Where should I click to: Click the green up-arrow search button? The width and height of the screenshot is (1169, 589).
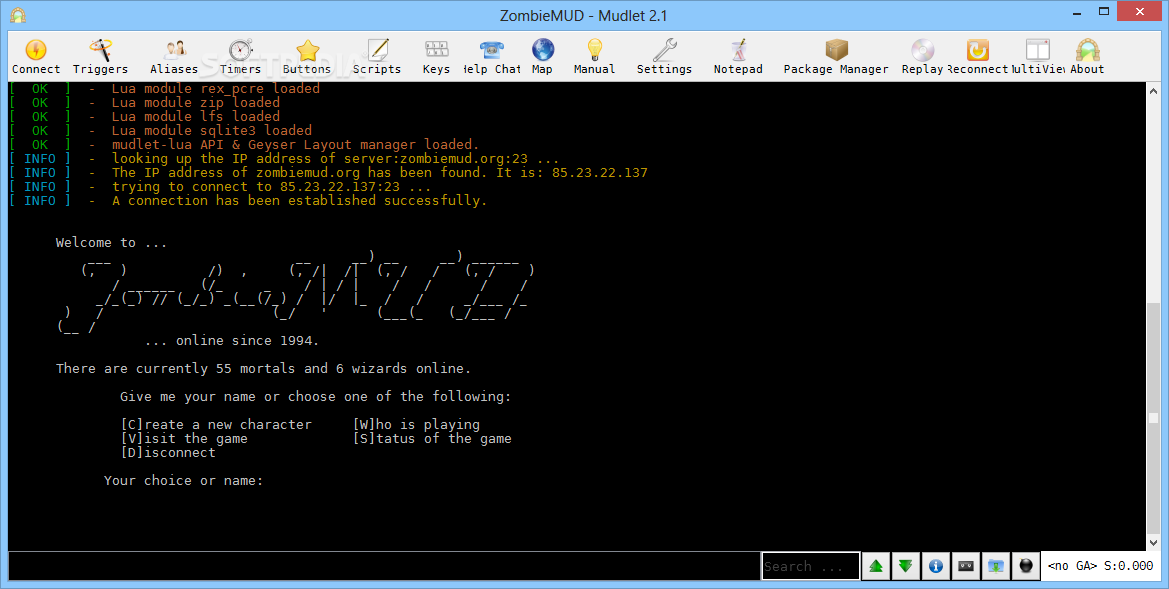coord(876,566)
